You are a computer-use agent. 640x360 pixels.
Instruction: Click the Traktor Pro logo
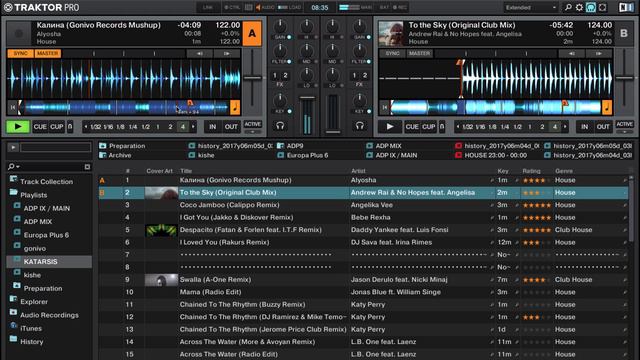41,8
